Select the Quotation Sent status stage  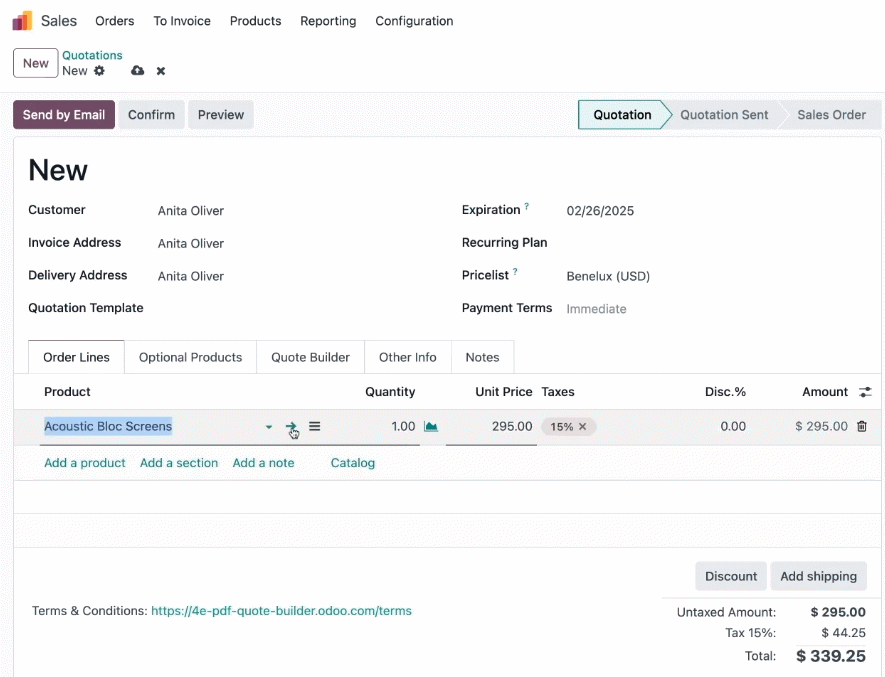pyautogui.click(x=724, y=115)
